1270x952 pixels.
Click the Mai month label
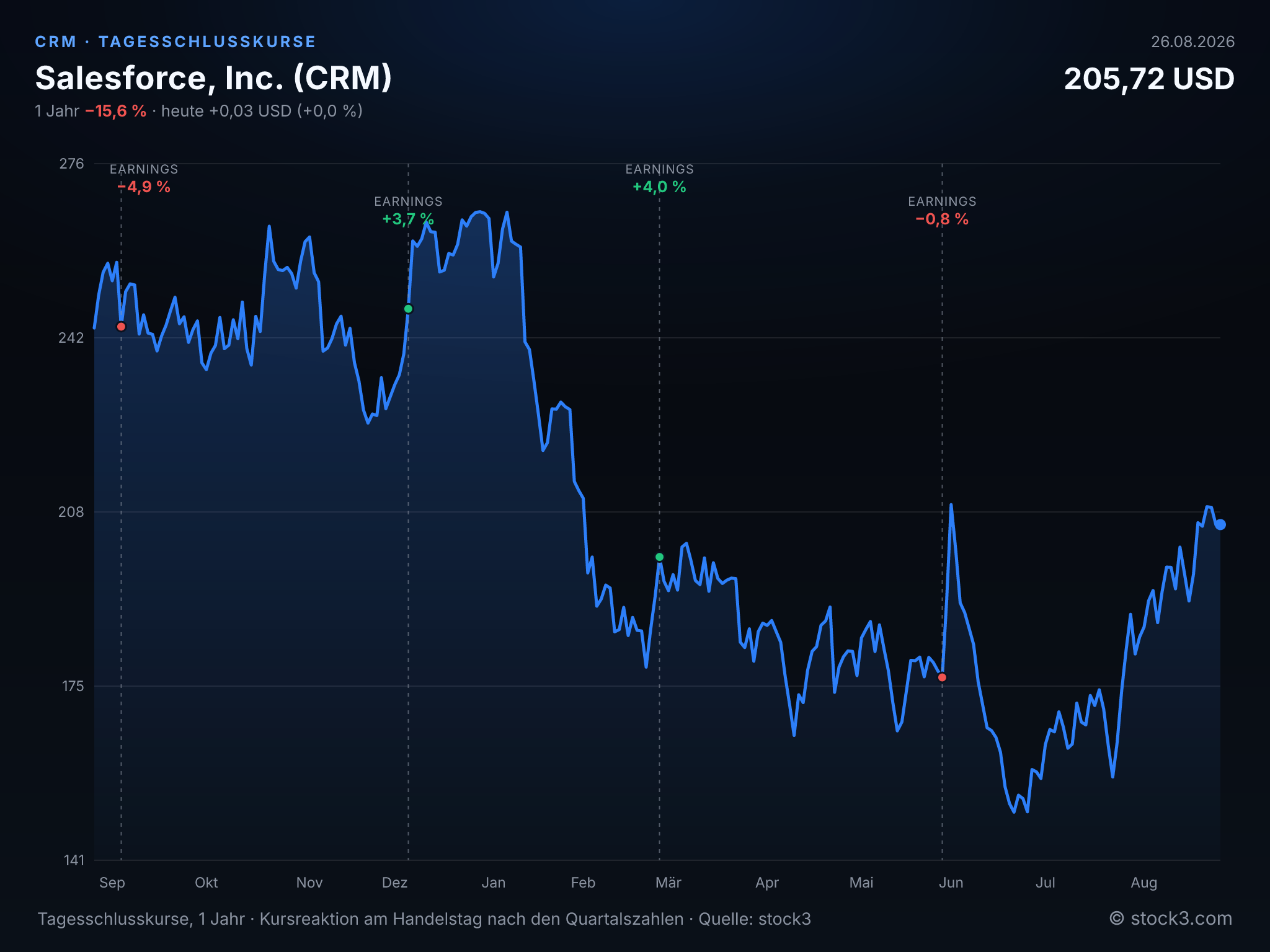(861, 883)
